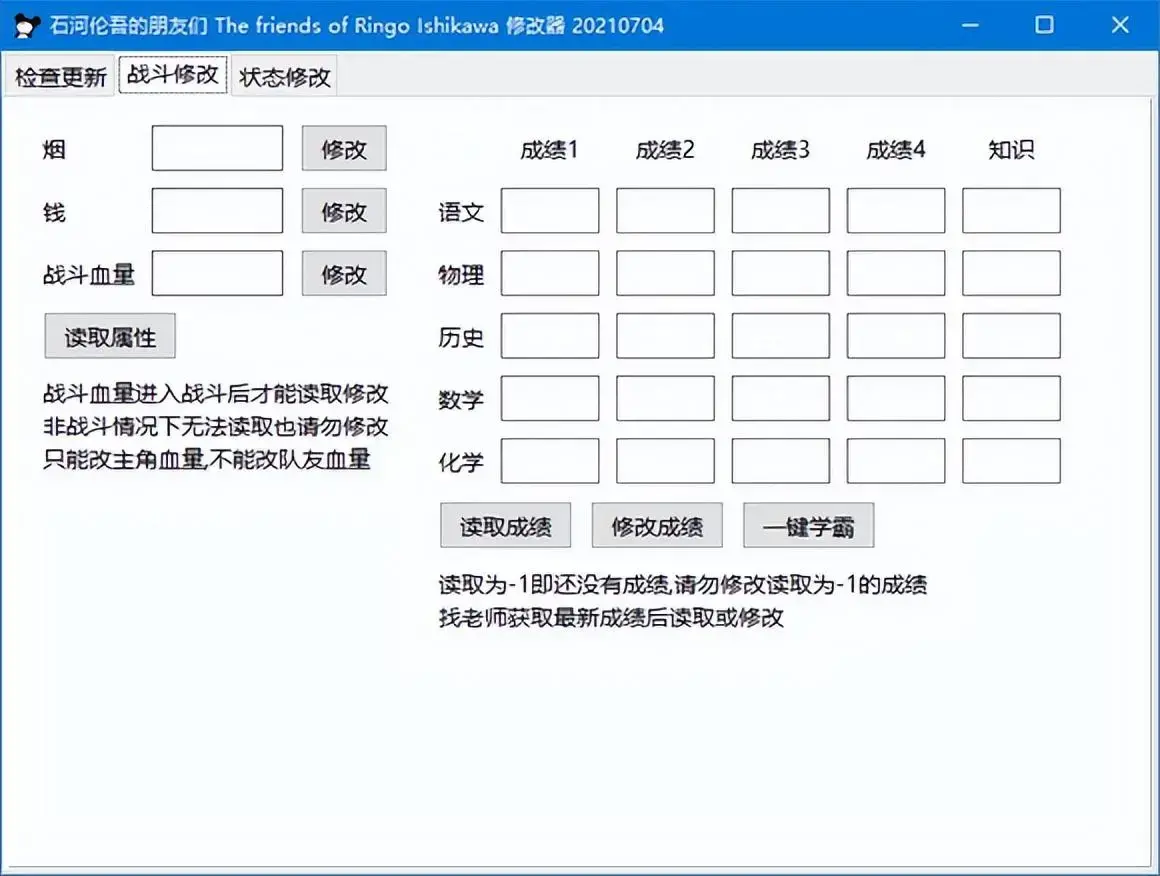Viewport: 1160px width, 876px height.
Task: Open the 状态修改 tab
Action: 284,74
